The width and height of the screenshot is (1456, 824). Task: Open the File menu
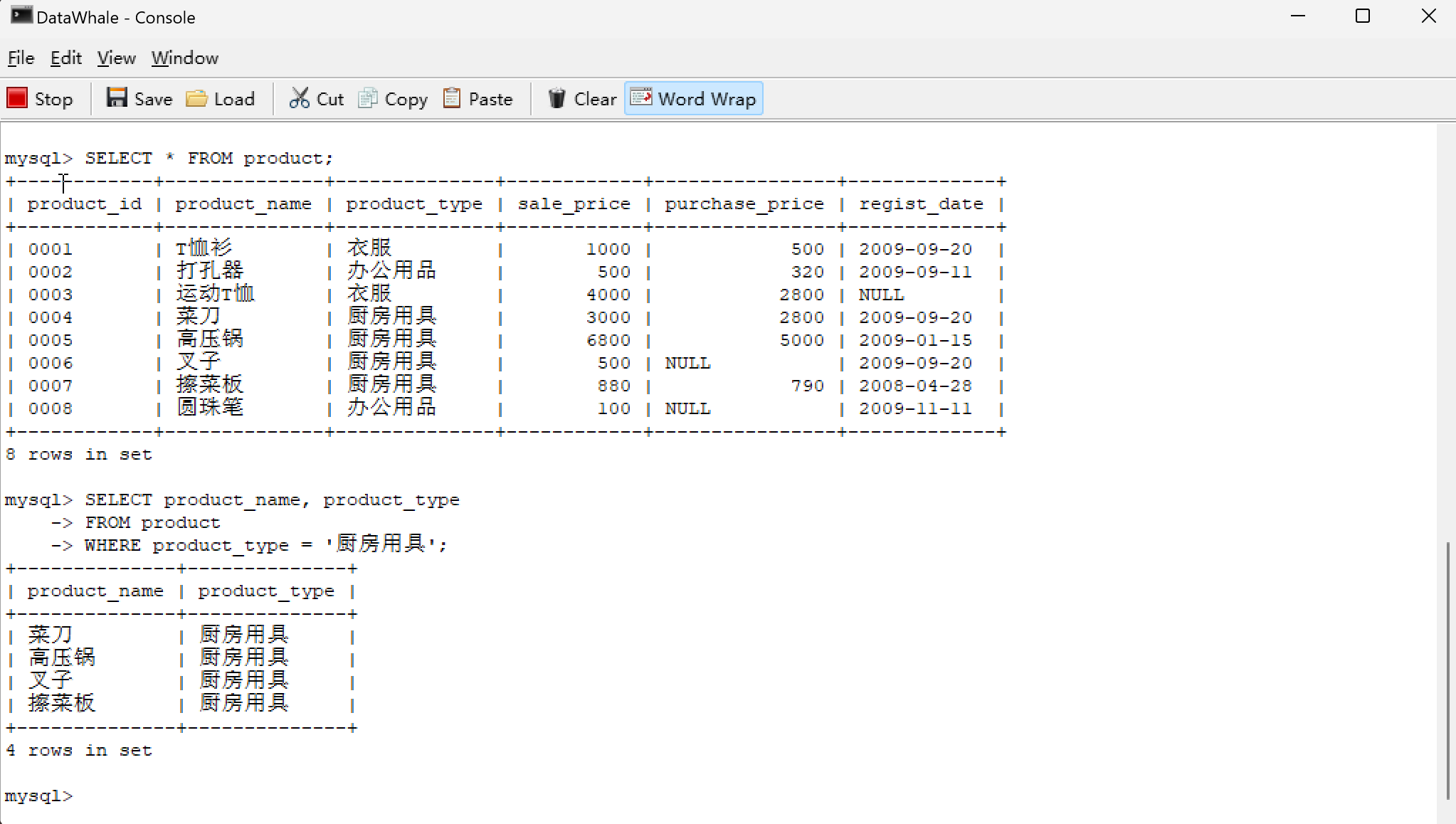[21, 58]
